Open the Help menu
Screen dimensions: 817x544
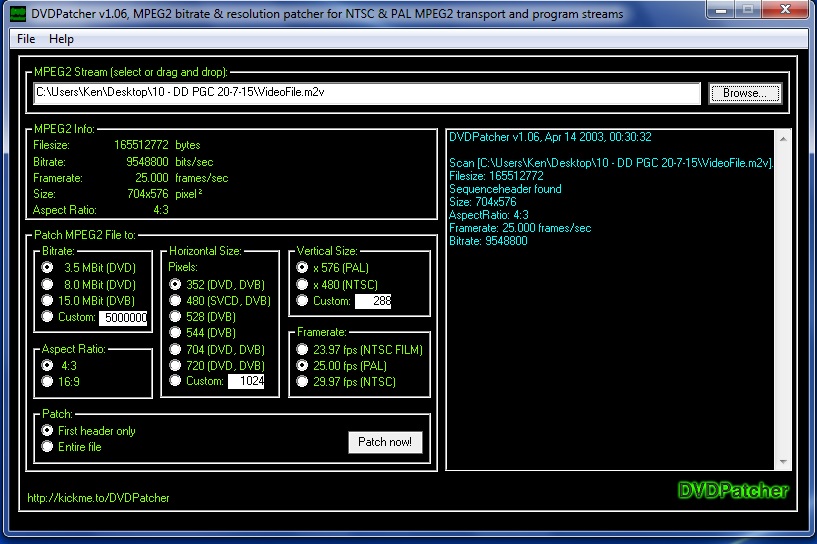point(61,39)
